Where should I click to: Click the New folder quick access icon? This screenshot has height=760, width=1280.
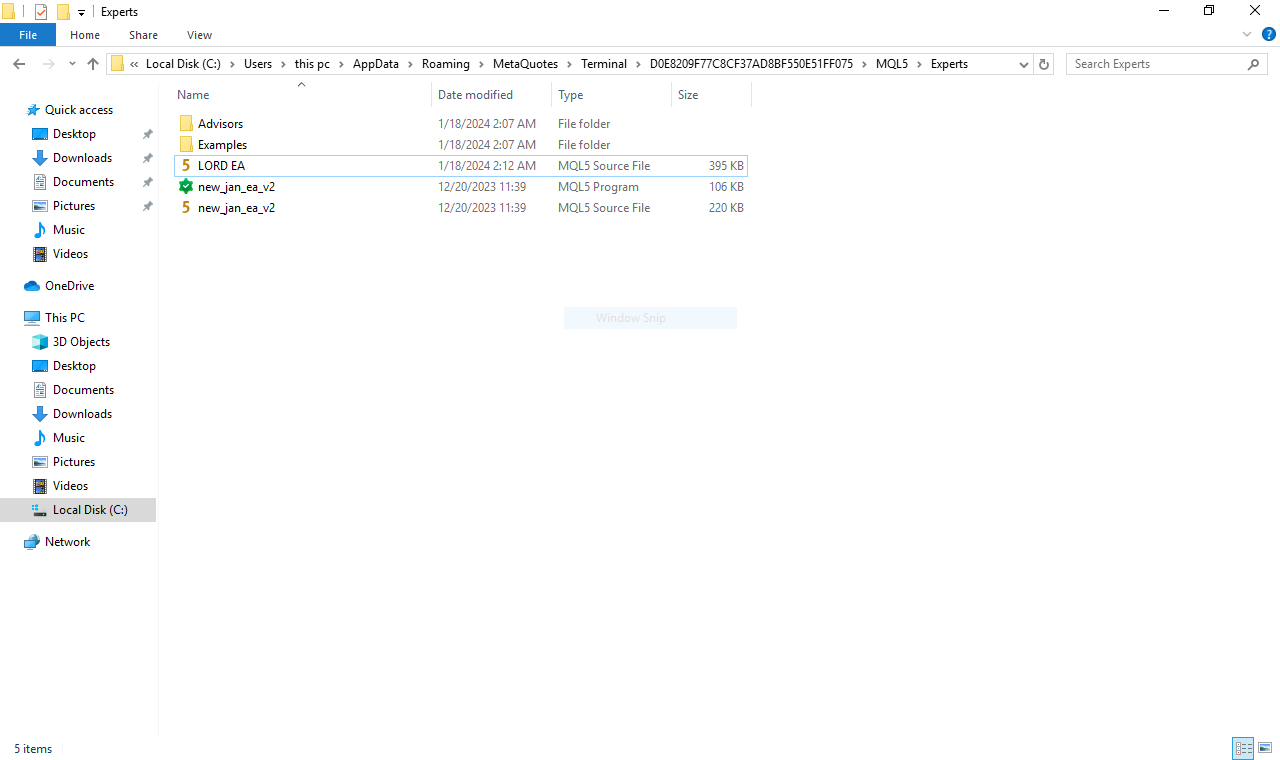click(63, 12)
